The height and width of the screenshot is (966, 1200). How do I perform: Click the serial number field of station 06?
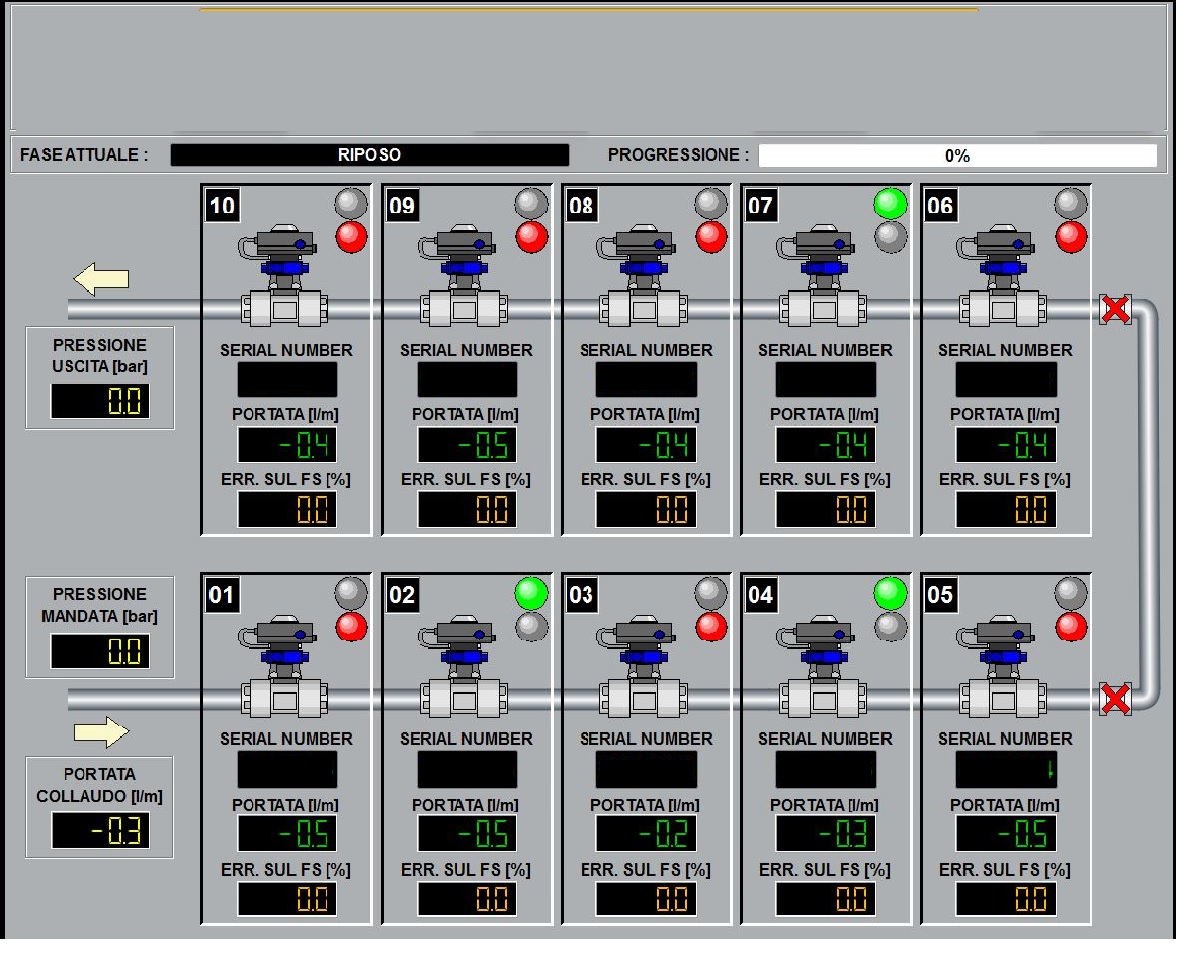tap(1006, 380)
